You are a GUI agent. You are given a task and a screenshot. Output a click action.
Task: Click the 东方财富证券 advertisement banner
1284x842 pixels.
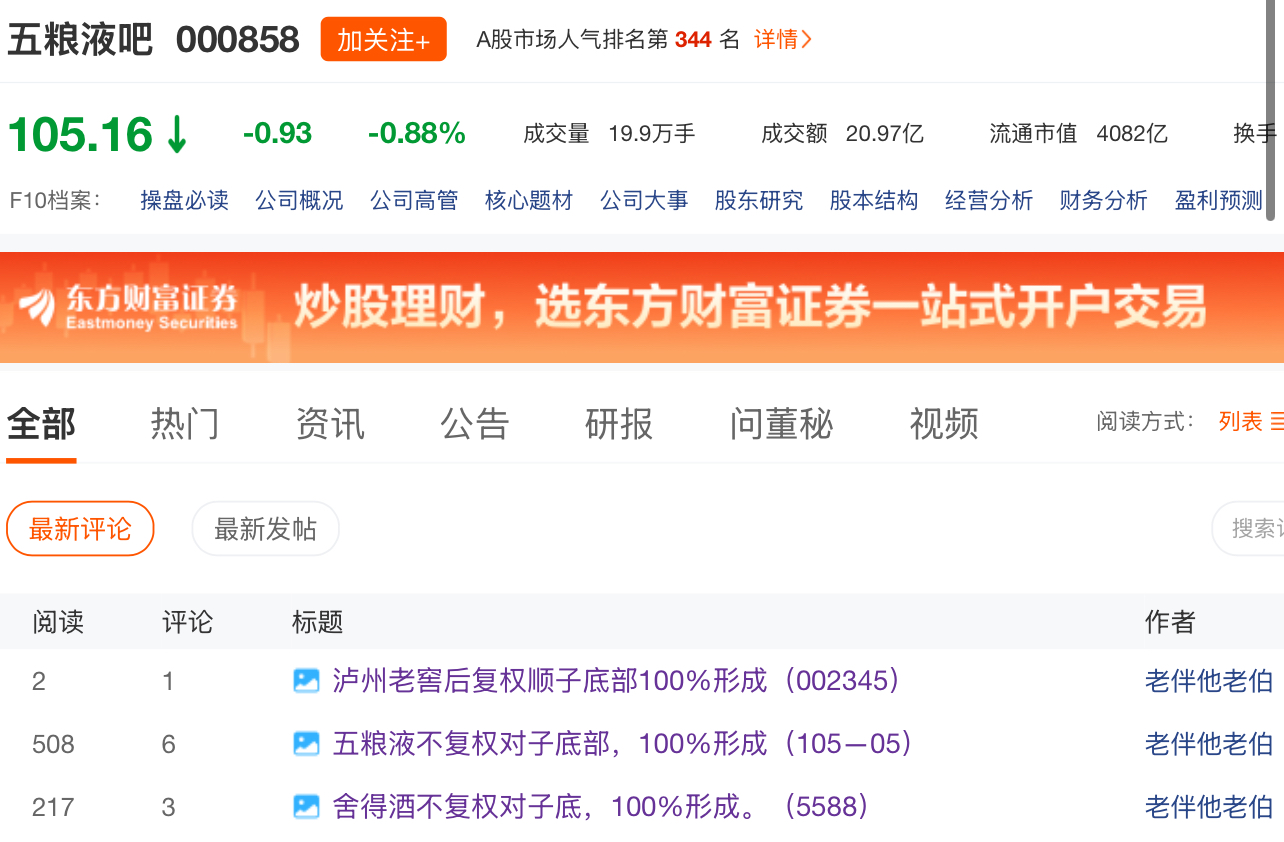(x=642, y=307)
